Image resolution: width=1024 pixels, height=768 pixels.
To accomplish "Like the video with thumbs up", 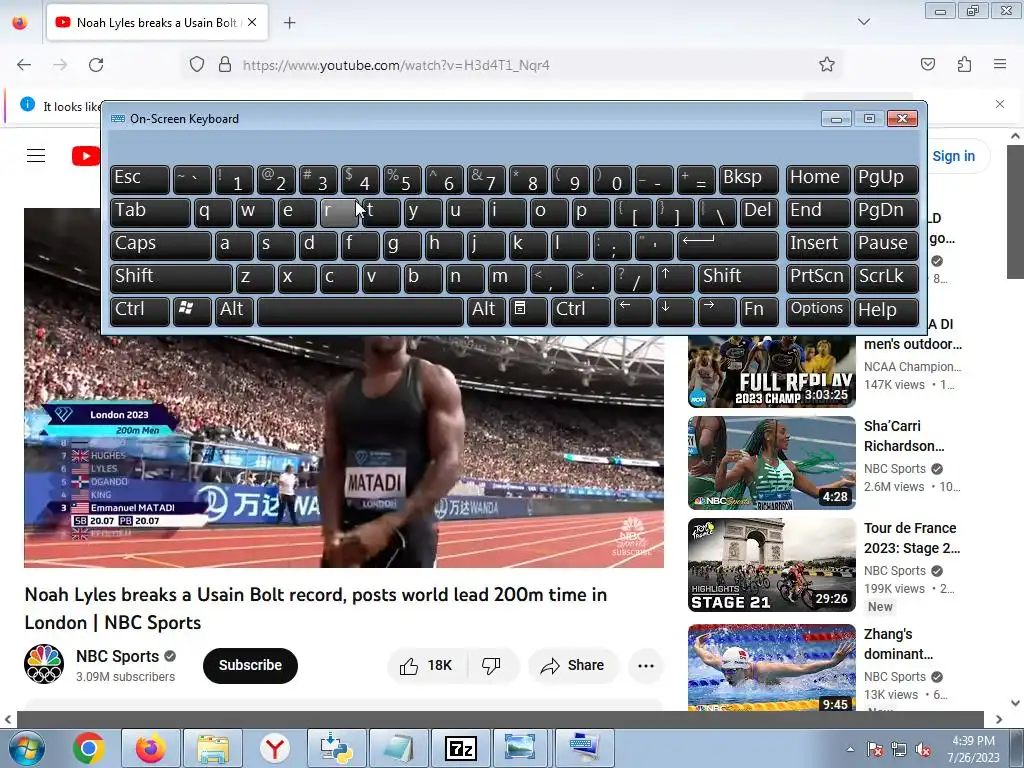I will pyautogui.click(x=426, y=665).
